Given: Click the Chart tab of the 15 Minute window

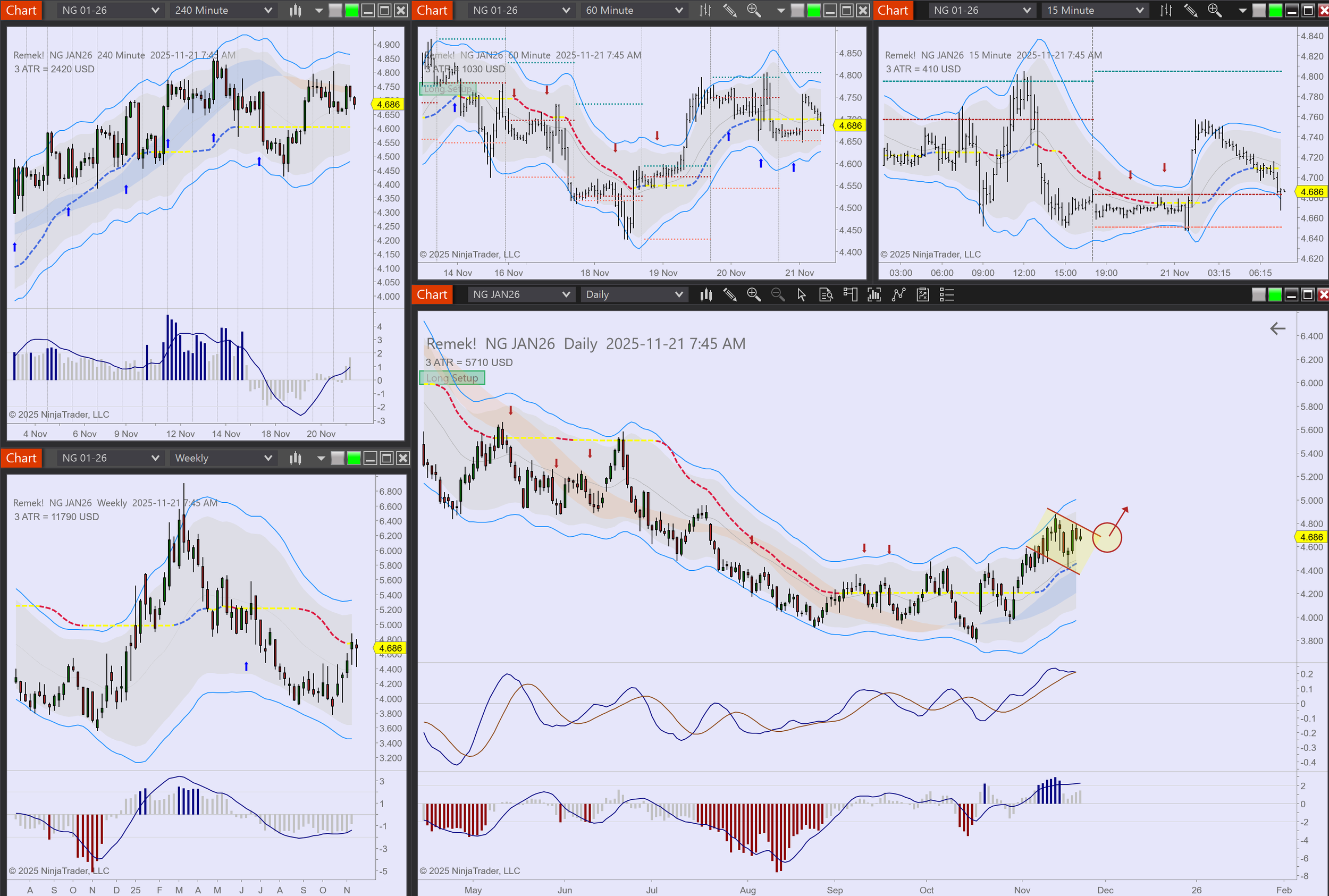Looking at the screenshot, I should tap(892, 10).
